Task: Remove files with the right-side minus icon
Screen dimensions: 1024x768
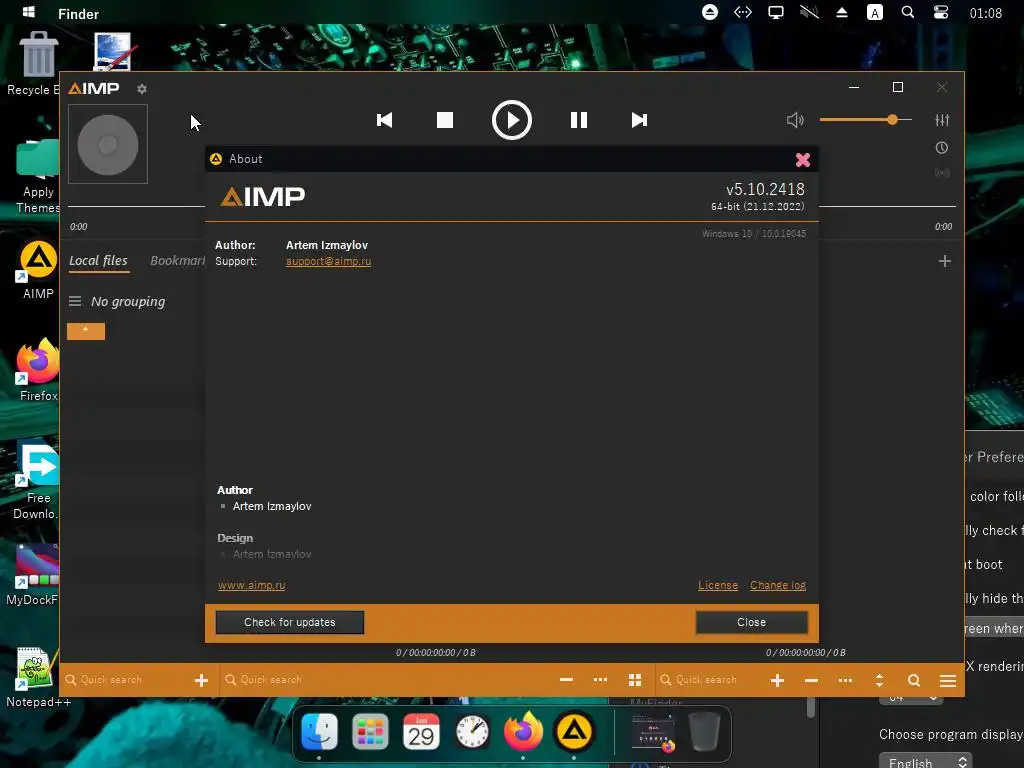Action: pyautogui.click(x=811, y=680)
